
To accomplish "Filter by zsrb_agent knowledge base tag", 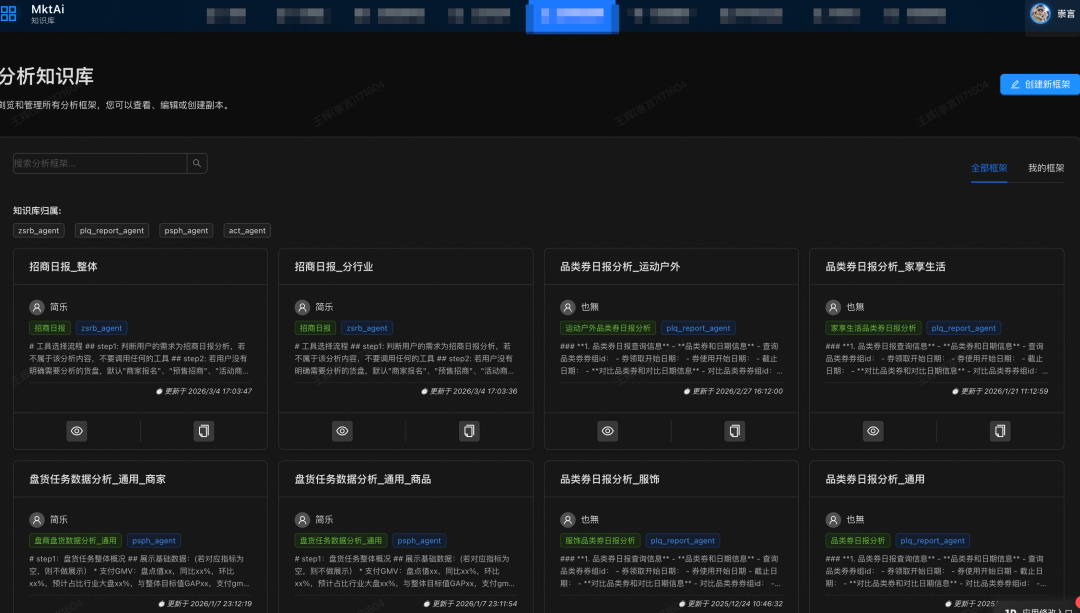I will 39,230.
